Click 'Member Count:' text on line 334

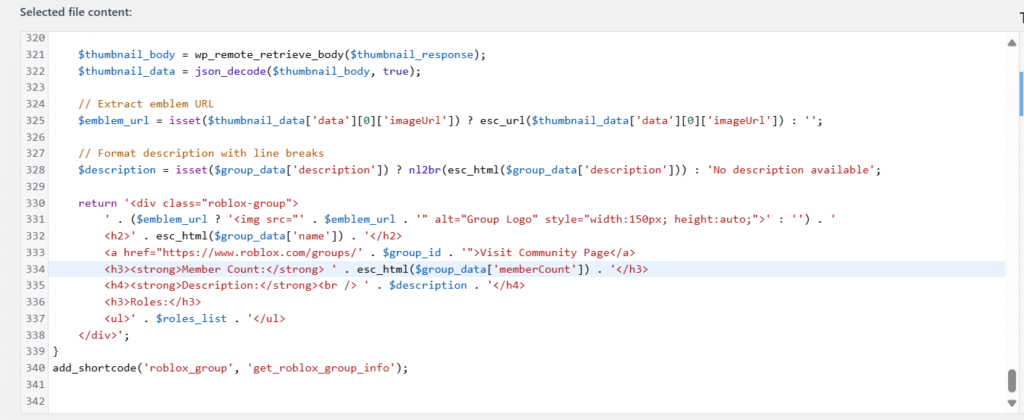(x=223, y=269)
